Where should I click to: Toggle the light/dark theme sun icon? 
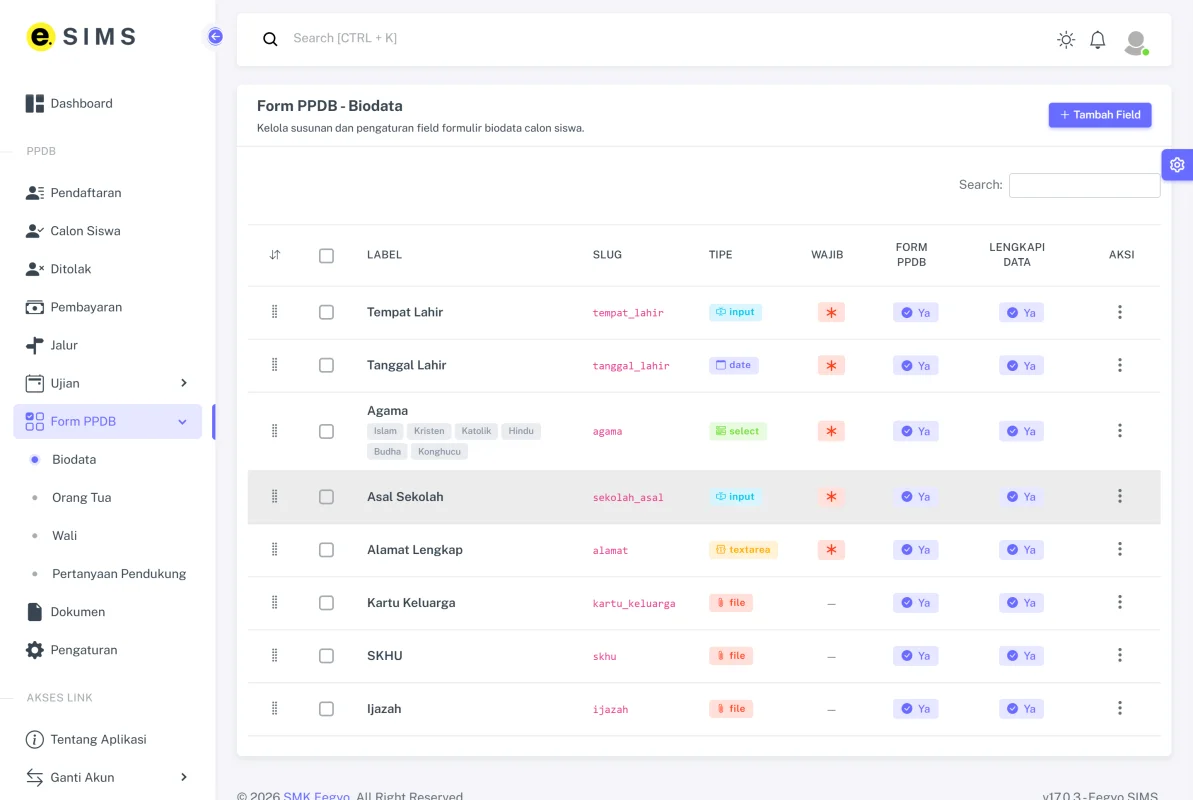click(1066, 40)
